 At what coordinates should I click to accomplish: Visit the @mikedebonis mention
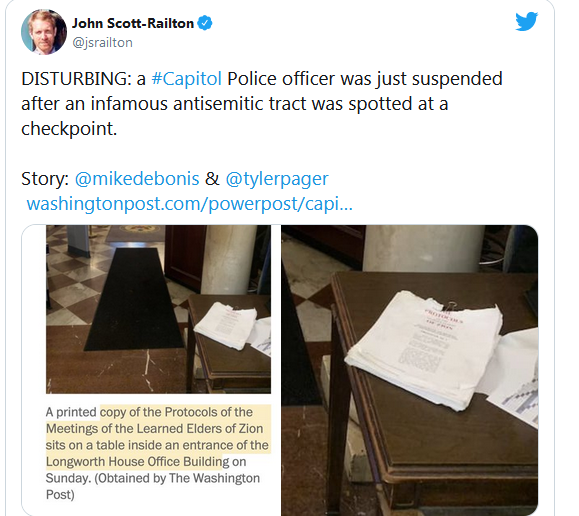(137, 179)
